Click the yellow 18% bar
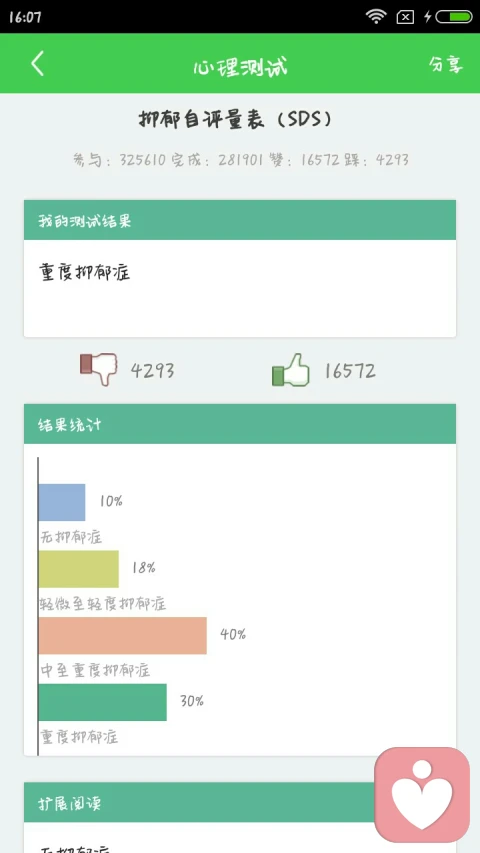Image resolution: width=480 pixels, height=853 pixels. pyautogui.click(x=78, y=569)
